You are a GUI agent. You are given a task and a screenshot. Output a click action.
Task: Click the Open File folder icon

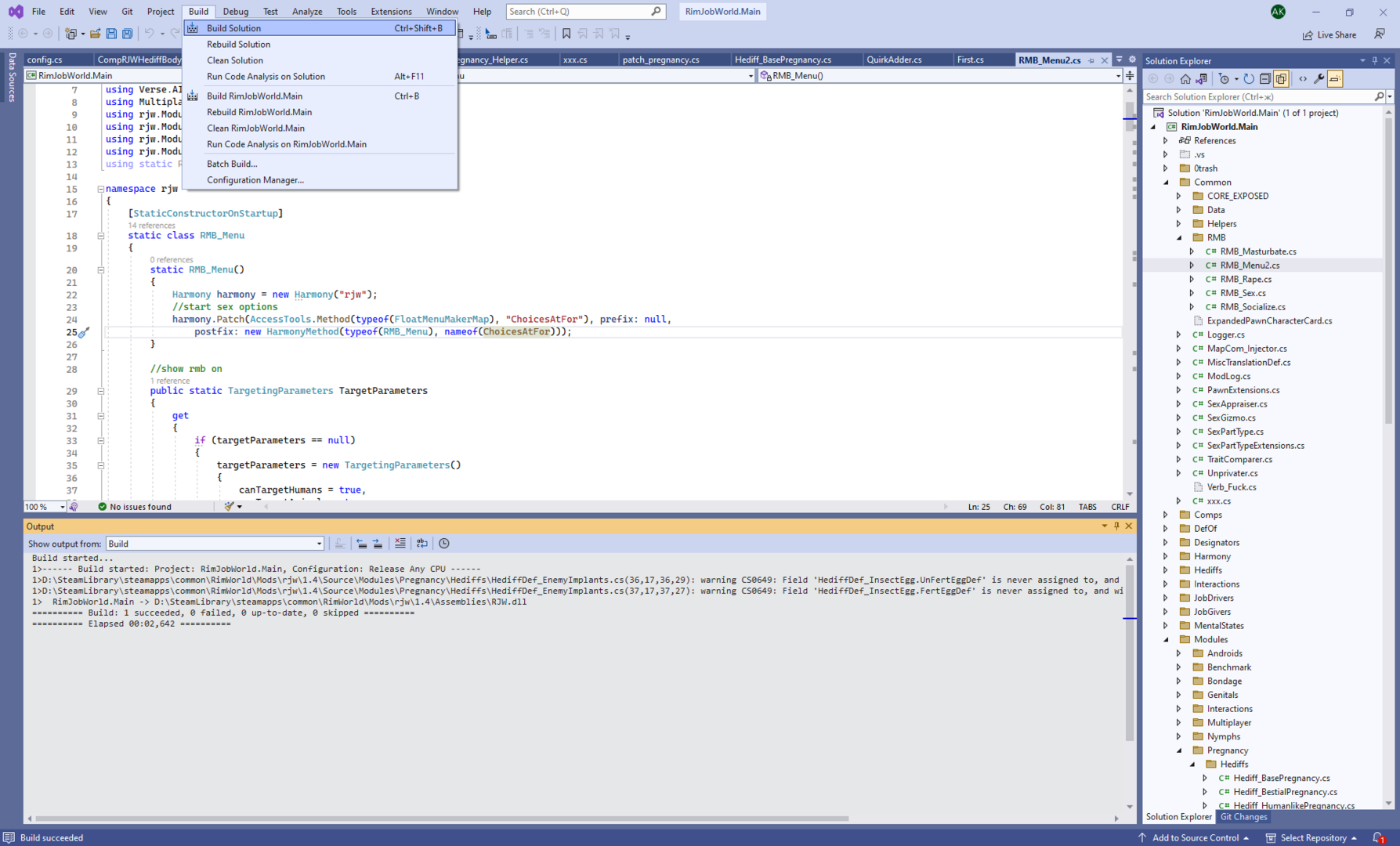click(95, 34)
